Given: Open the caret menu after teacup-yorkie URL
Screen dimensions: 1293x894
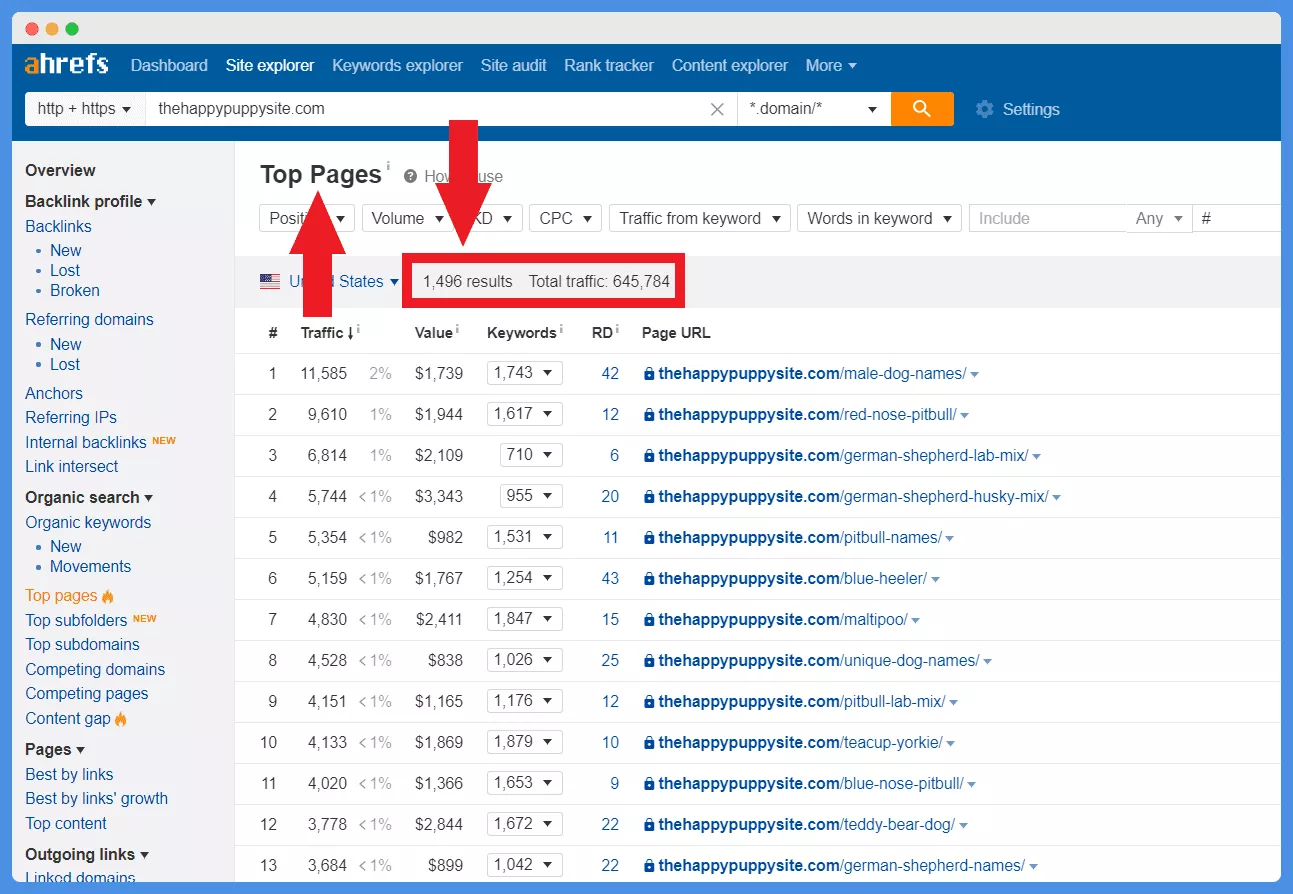Looking at the screenshot, I should tap(951, 744).
